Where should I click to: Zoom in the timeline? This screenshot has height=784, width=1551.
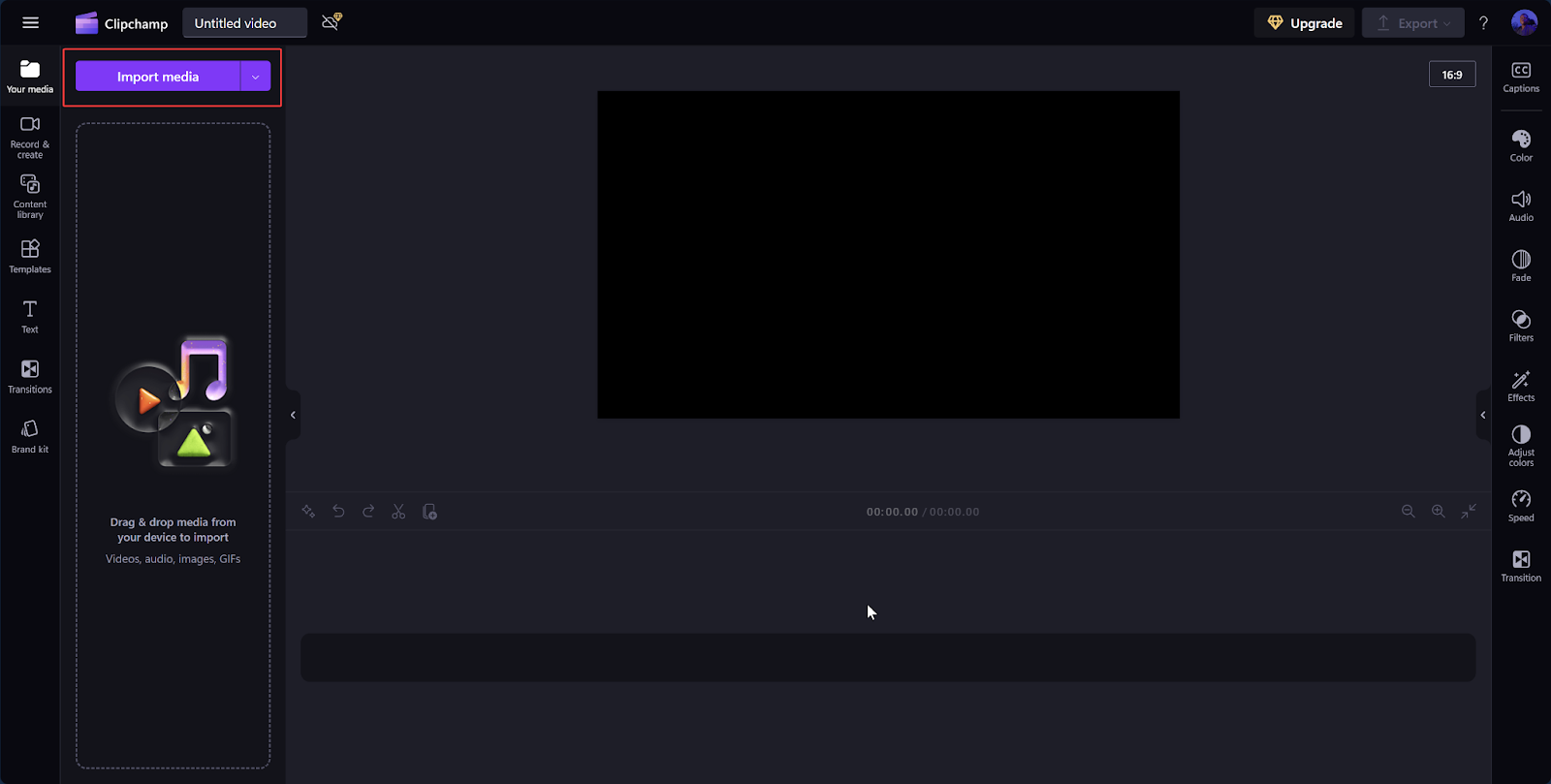pos(1438,512)
